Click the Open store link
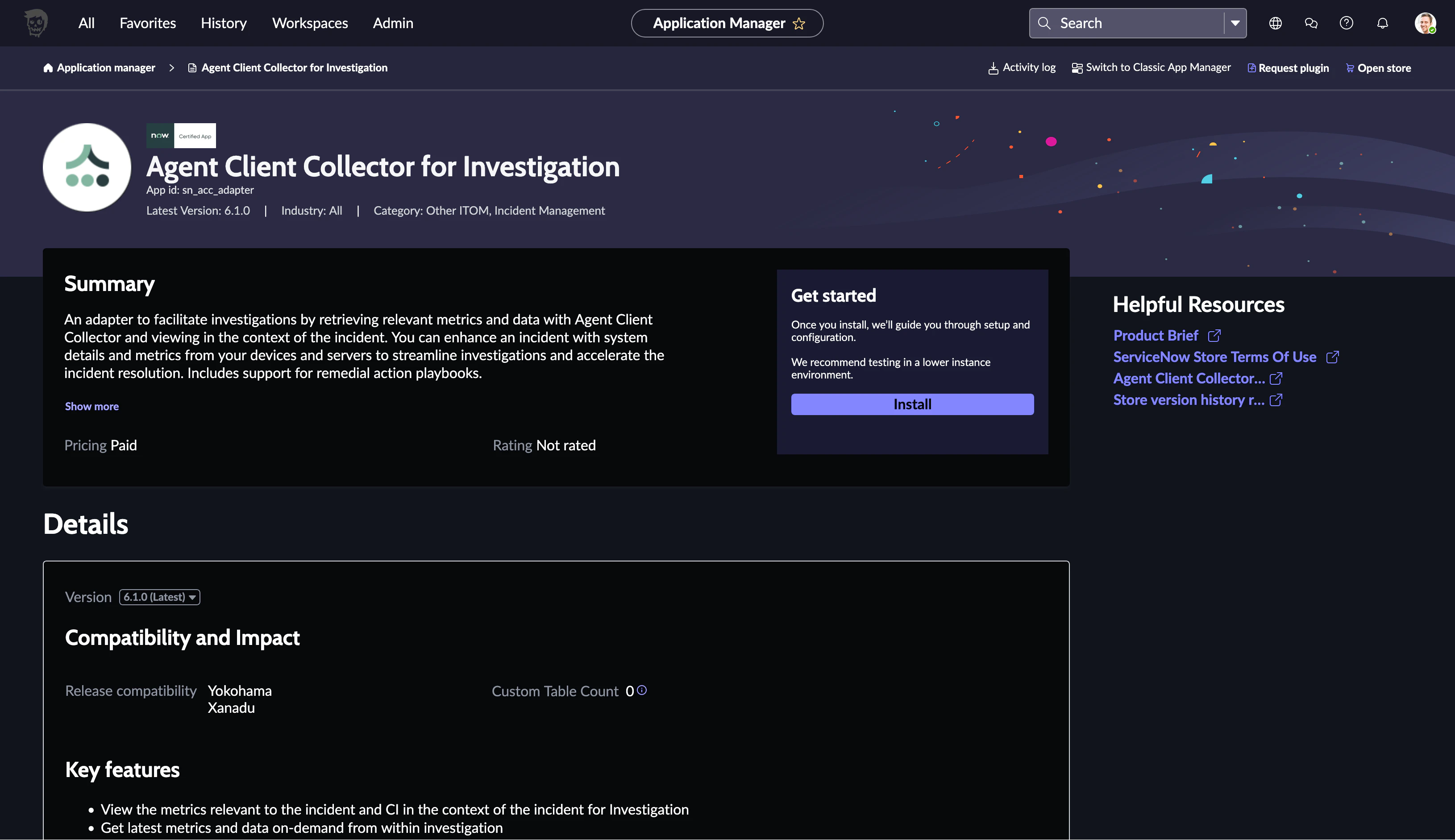This screenshot has width=1455, height=840. [x=1384, y=68]
